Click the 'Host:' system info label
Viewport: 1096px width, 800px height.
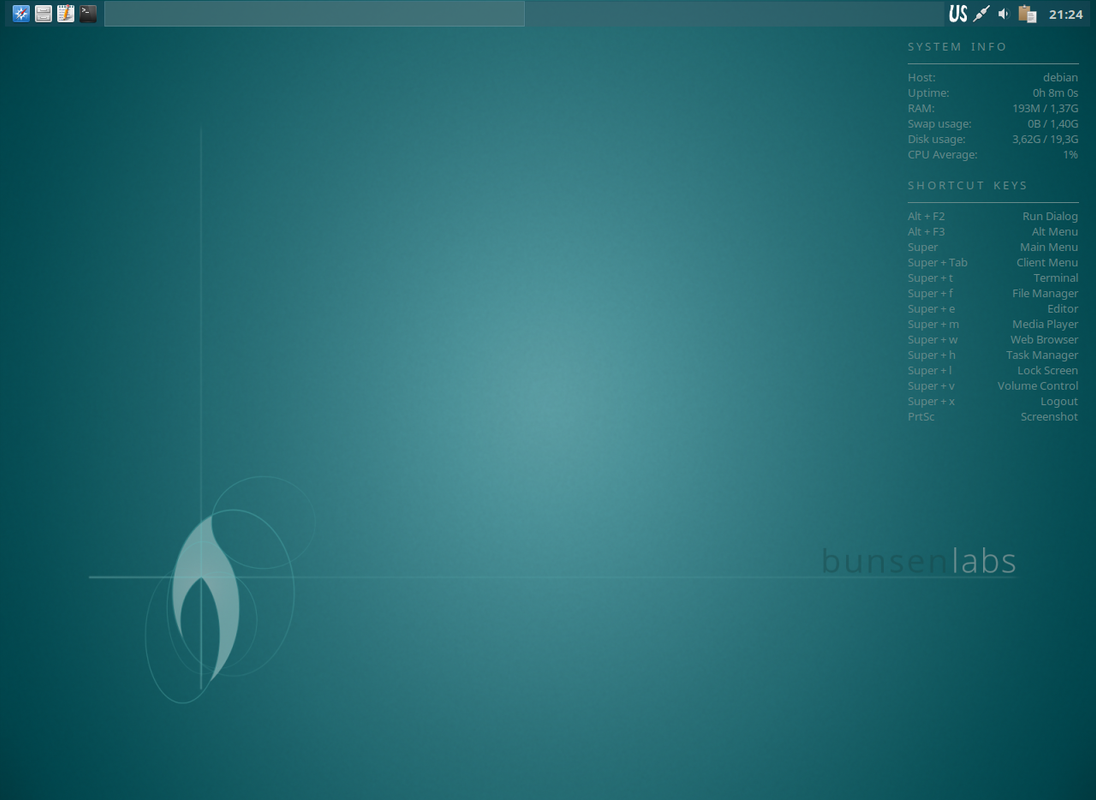coord(921,78)
